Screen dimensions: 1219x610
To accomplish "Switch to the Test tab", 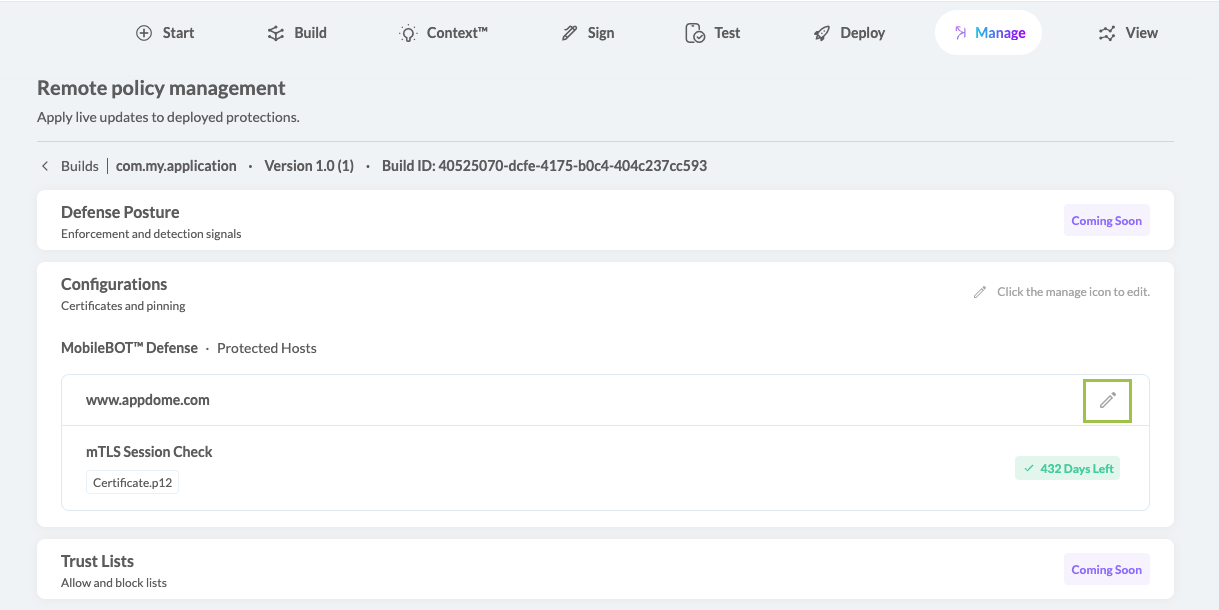I will click(x=713, y=33).
